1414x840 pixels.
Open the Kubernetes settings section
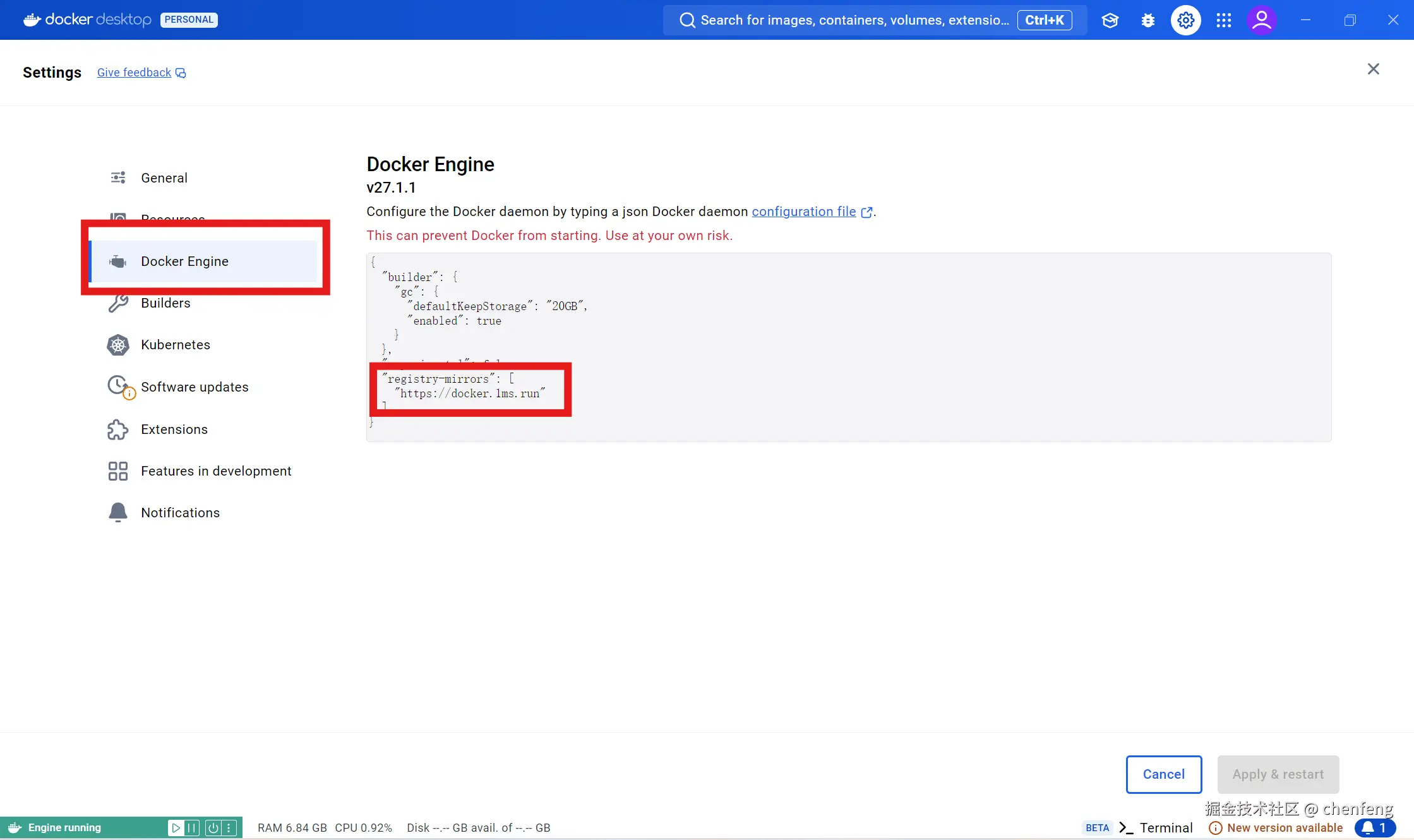coord(175,345)
